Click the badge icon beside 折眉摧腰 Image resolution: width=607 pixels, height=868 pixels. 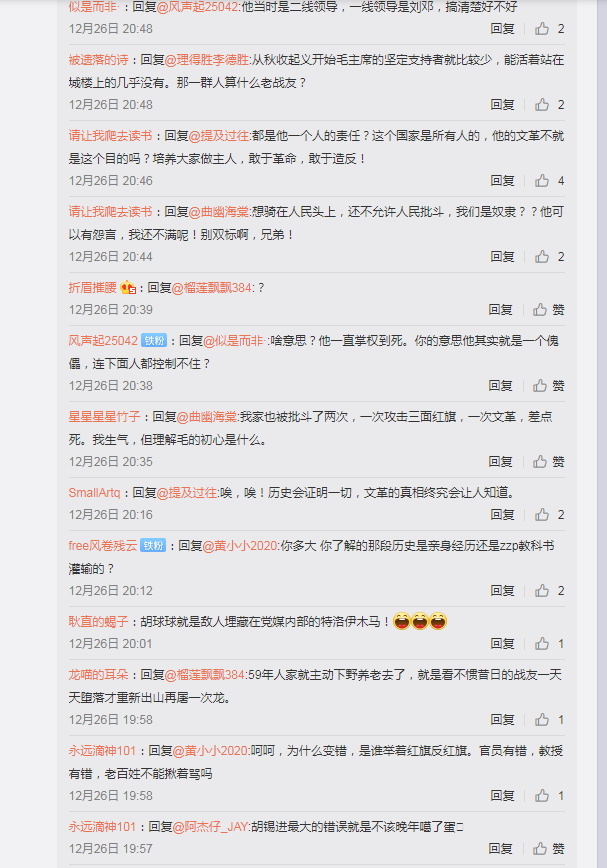point(128,287)
